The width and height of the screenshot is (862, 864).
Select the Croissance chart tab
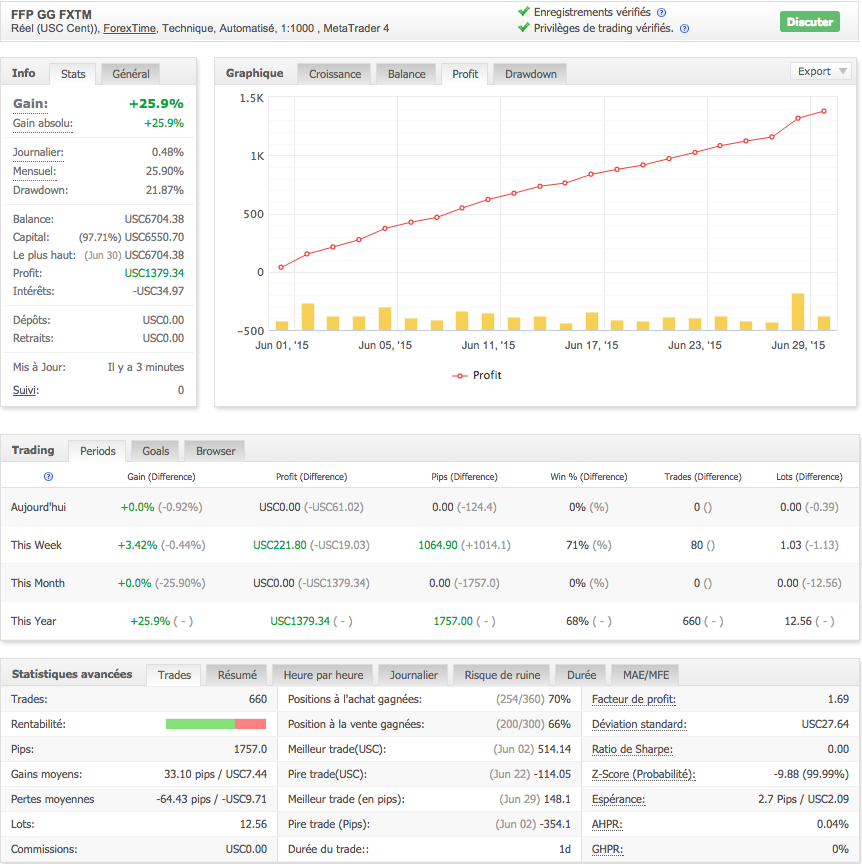point(334,74)
